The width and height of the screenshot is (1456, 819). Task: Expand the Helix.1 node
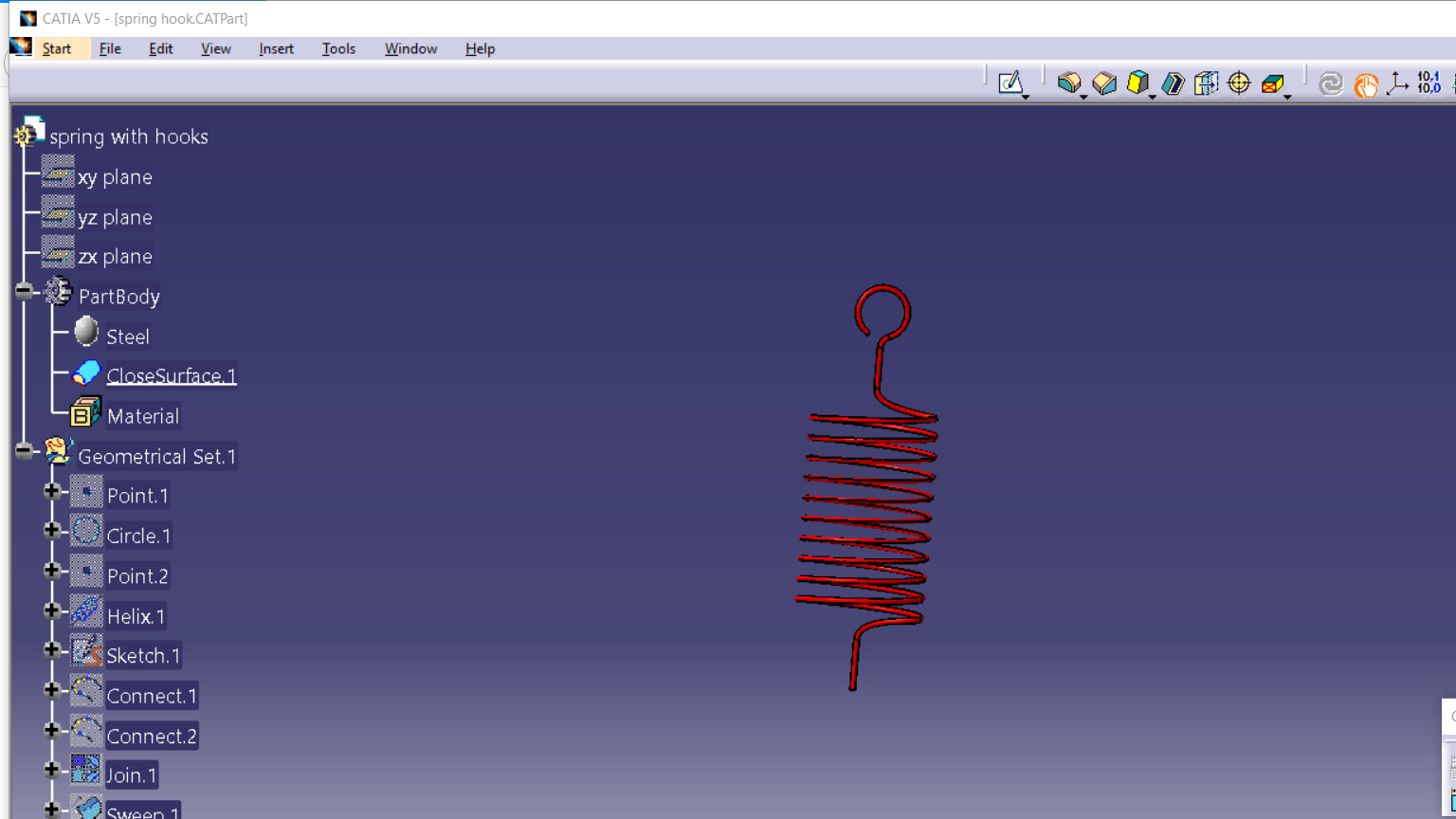(52, 610)
